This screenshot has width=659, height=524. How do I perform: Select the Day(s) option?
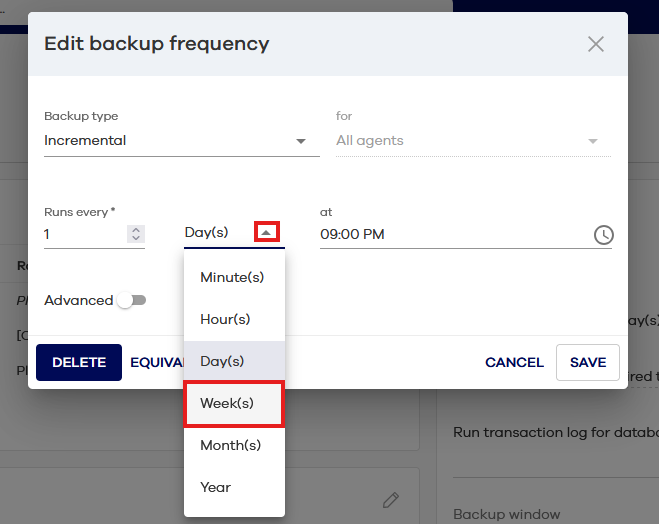pos(222,361)
